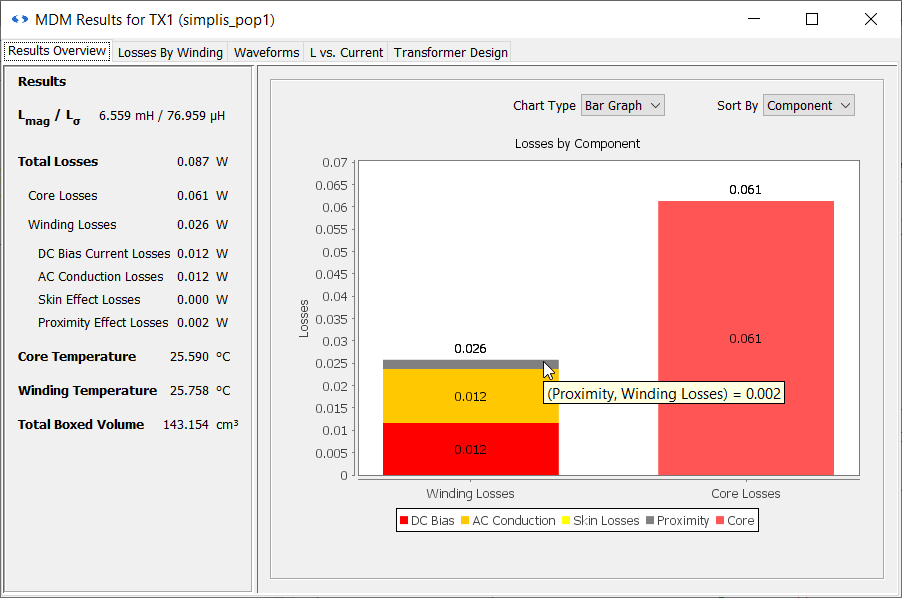Click the red DC Bias legend swatch
902x598 pixels.
click(x=404, y=521)
